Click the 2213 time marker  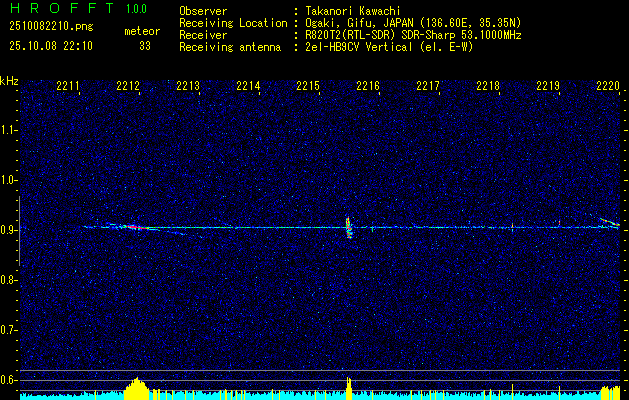coord(188,85)
